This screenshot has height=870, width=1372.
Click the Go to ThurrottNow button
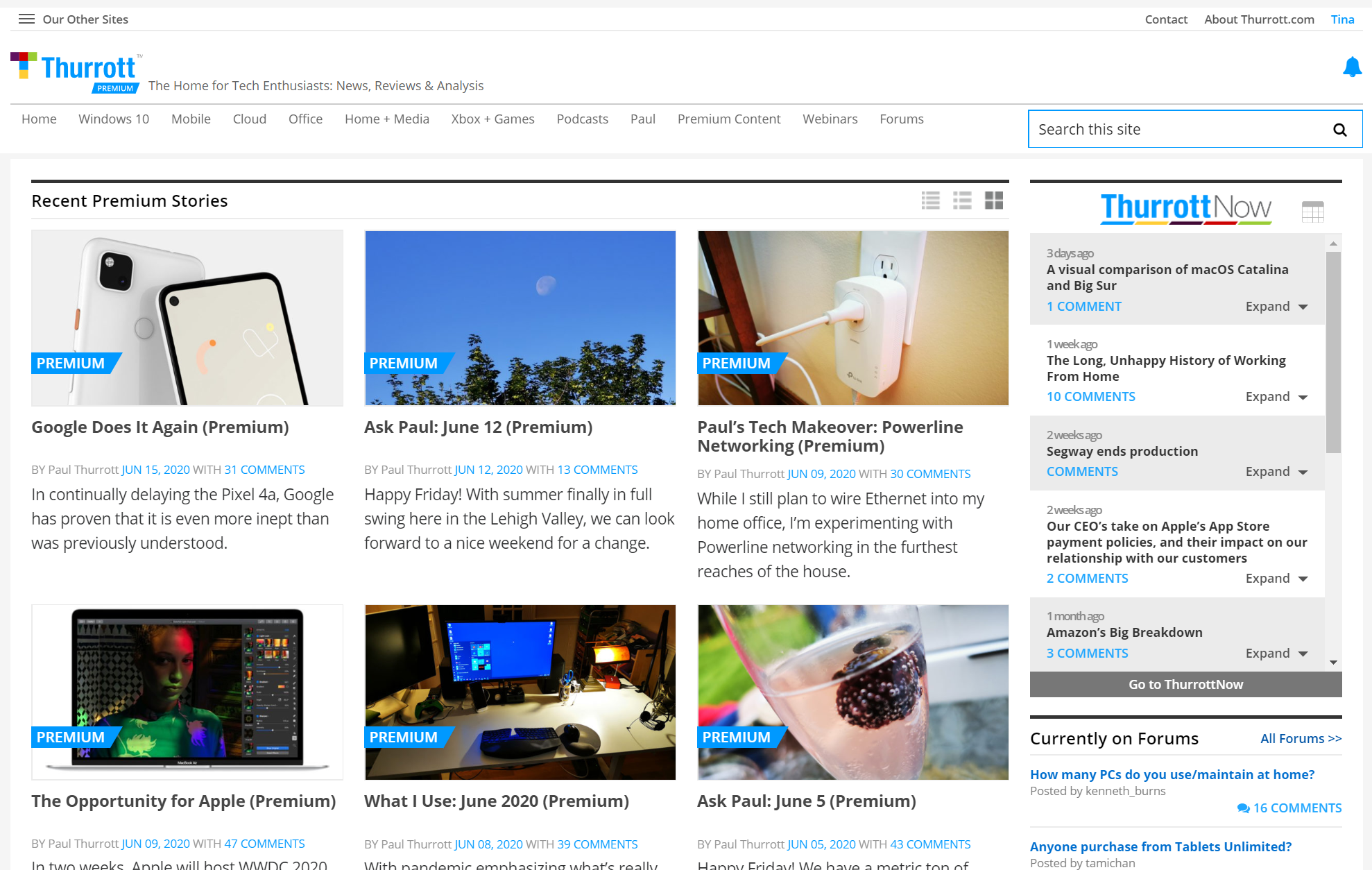pos(1185,685)
